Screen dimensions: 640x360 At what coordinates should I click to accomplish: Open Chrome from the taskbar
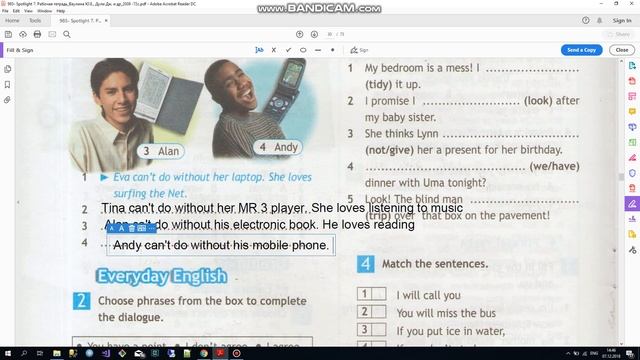tap(204, 353)
